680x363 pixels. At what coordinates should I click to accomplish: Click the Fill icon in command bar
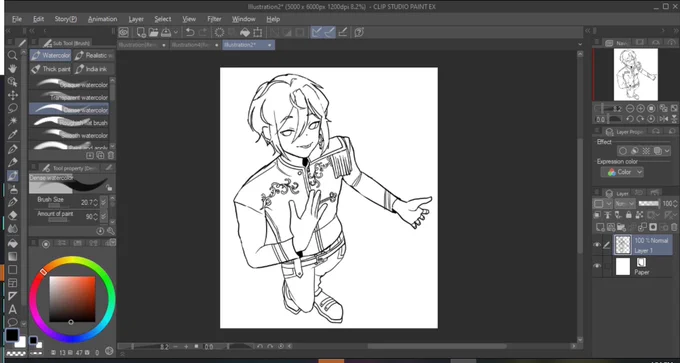(x=245, y=32)
